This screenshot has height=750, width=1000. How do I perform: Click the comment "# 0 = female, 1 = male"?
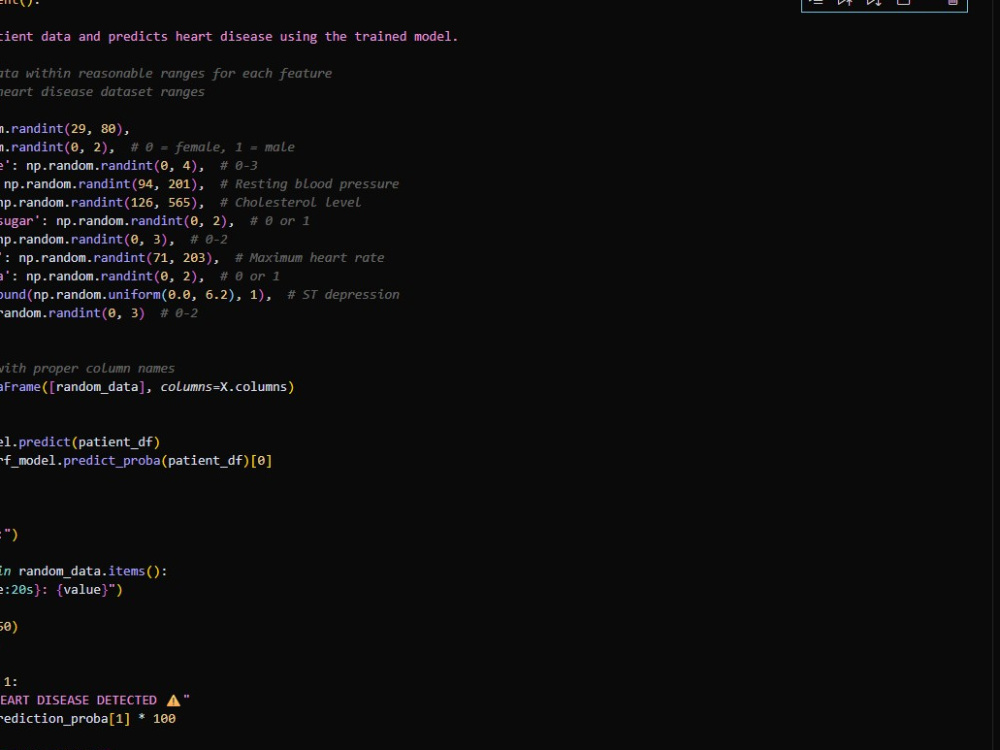(x=212, y=147)
